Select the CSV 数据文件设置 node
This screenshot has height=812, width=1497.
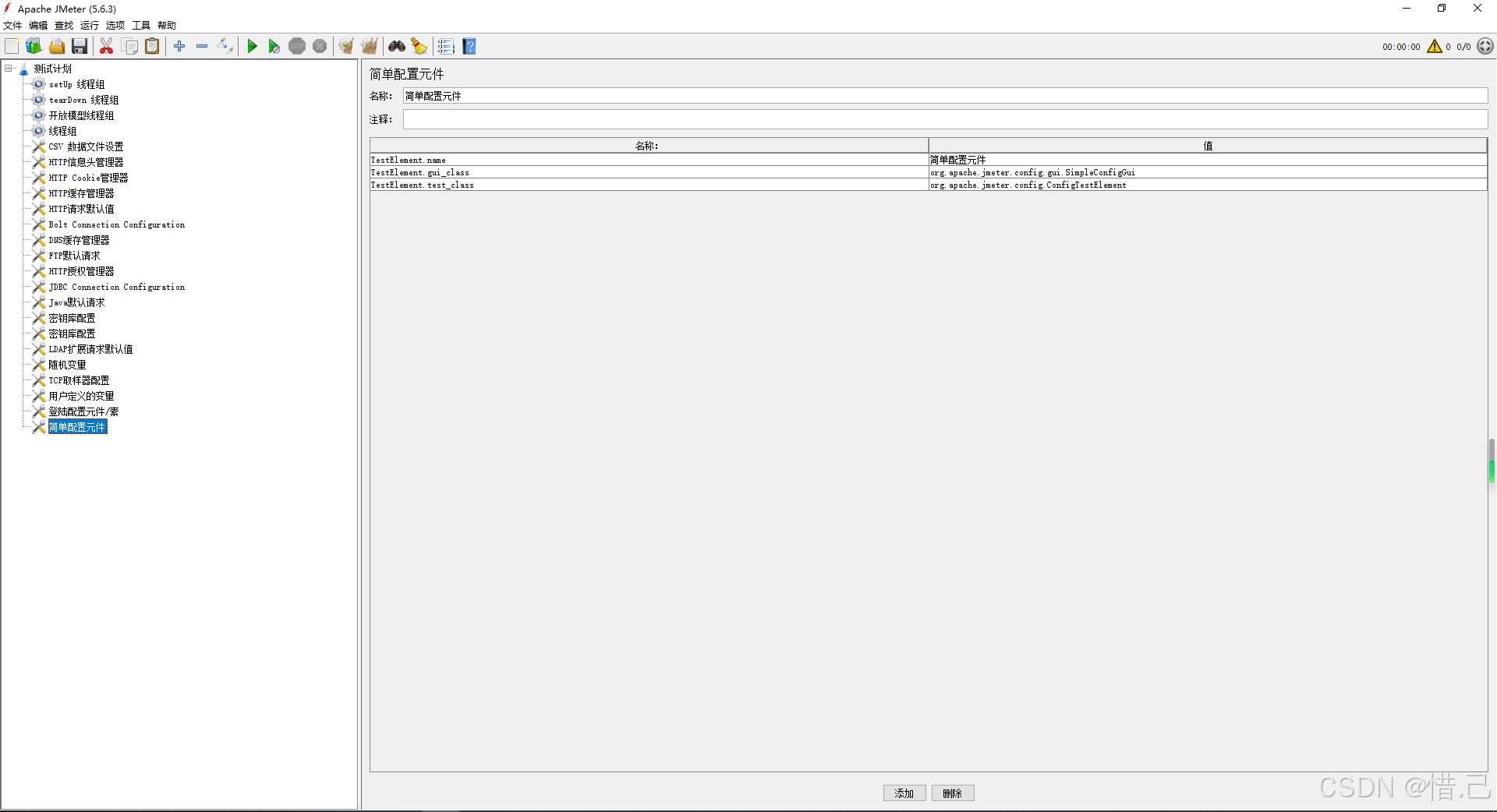(x=86, y=147)
